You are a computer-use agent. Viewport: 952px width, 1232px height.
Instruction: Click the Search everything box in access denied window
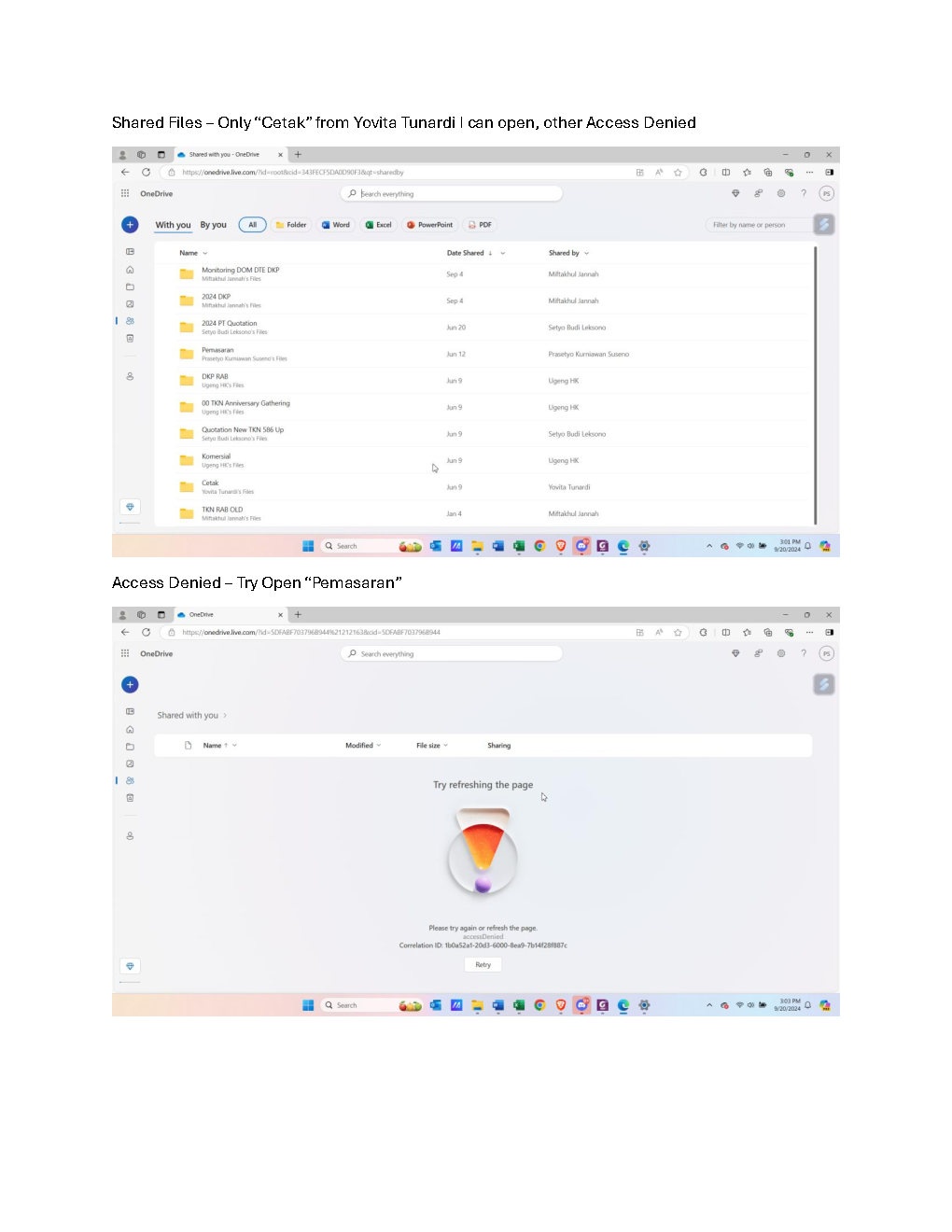pyautogui.click(x=452, y=653)
